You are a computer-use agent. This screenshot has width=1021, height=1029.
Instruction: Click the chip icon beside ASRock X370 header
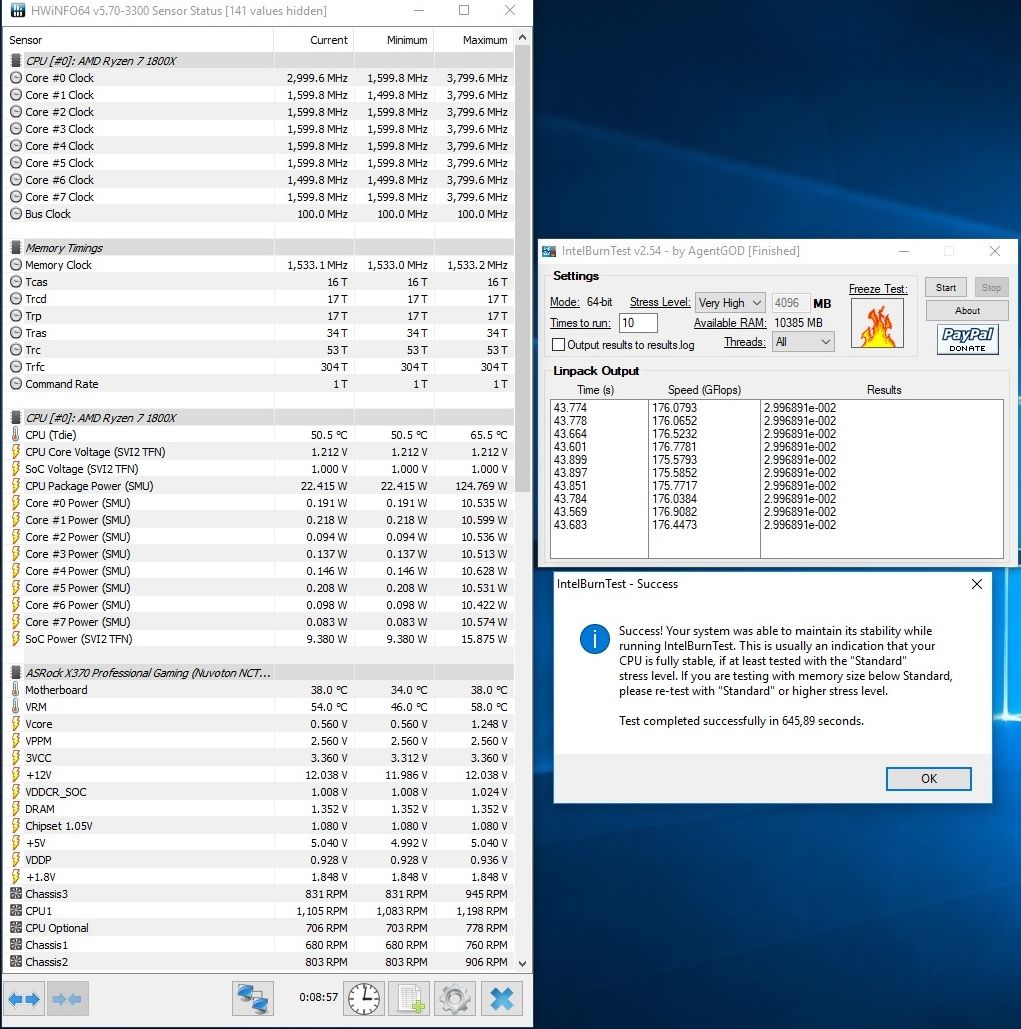tap(16, 672)
